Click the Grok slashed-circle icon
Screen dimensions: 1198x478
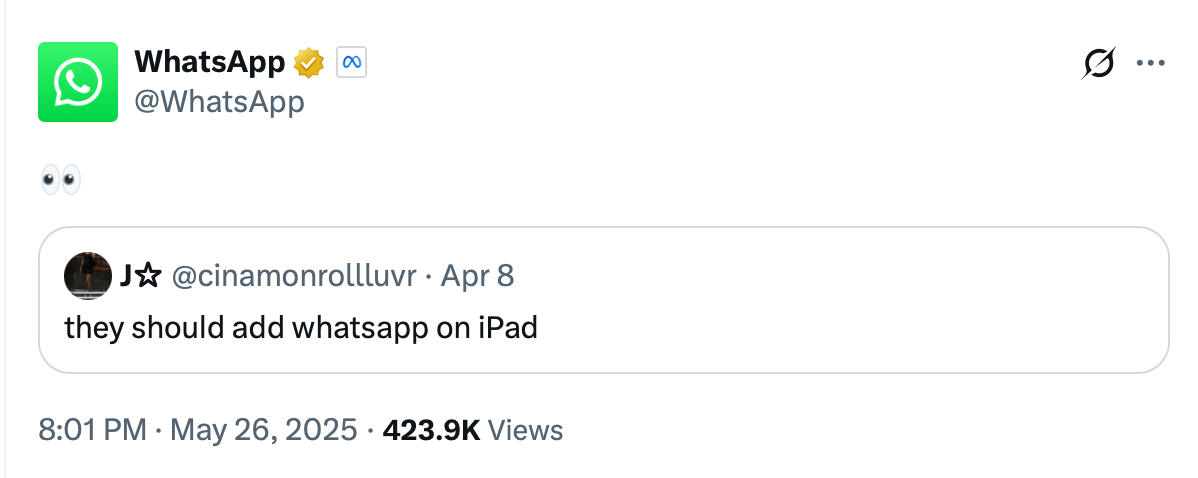tap(1099, 63)
